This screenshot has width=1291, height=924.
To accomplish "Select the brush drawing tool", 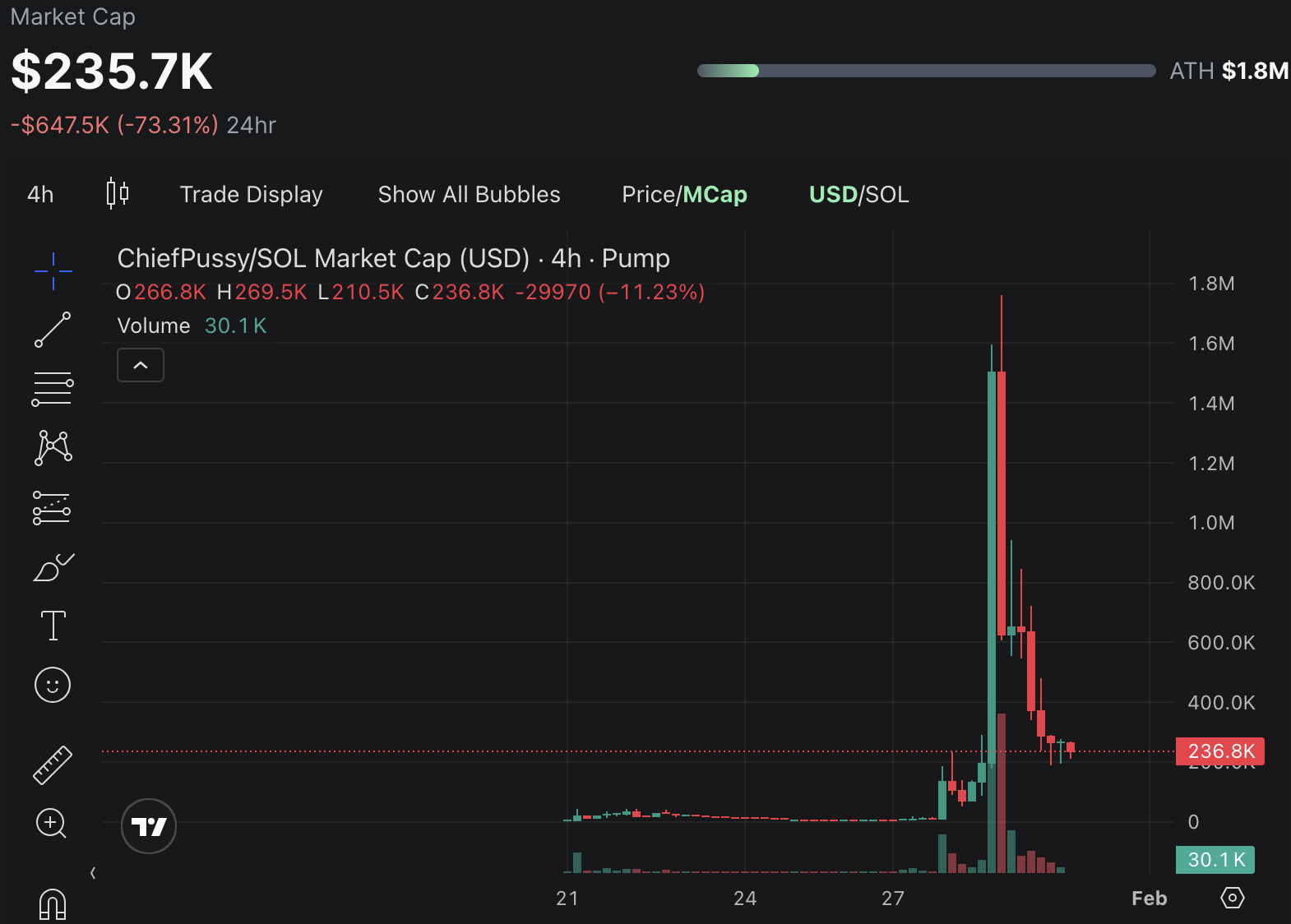I will tap(53, 567).
